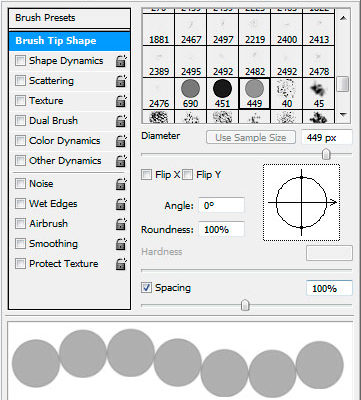This screenshot has width=361, height=400.
Task: Uncheck the Spacing checkbox
Action: 146,288
